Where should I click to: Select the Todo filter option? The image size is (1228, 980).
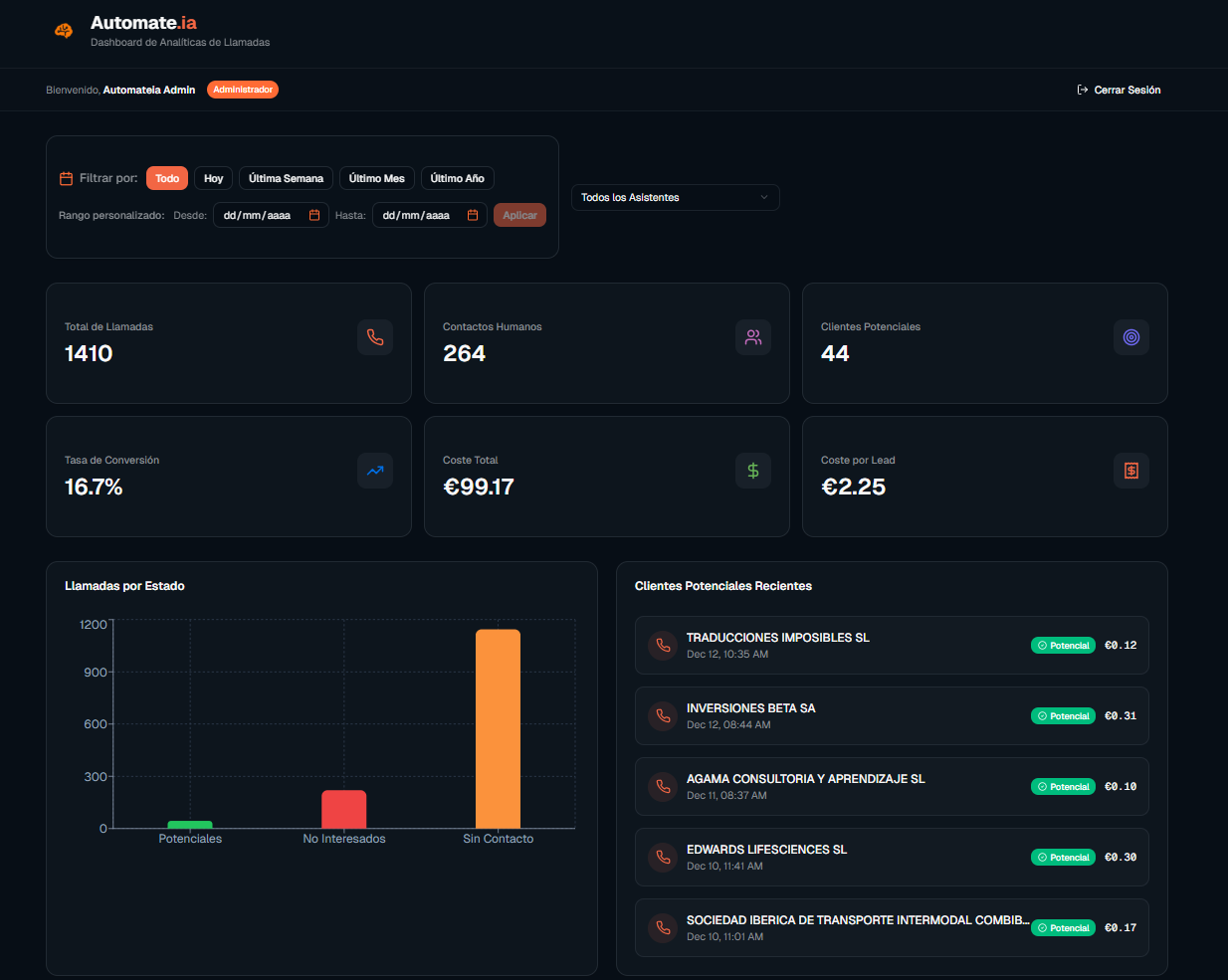pyautogui.click(x=167, y=178)
